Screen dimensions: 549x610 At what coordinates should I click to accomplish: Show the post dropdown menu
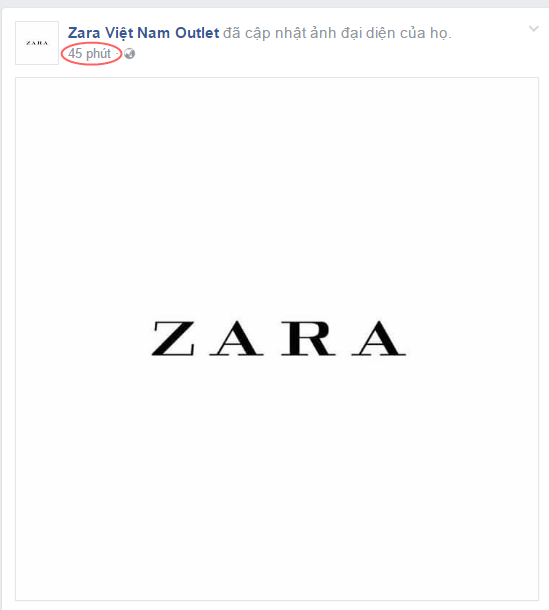[x=534, y=28]
